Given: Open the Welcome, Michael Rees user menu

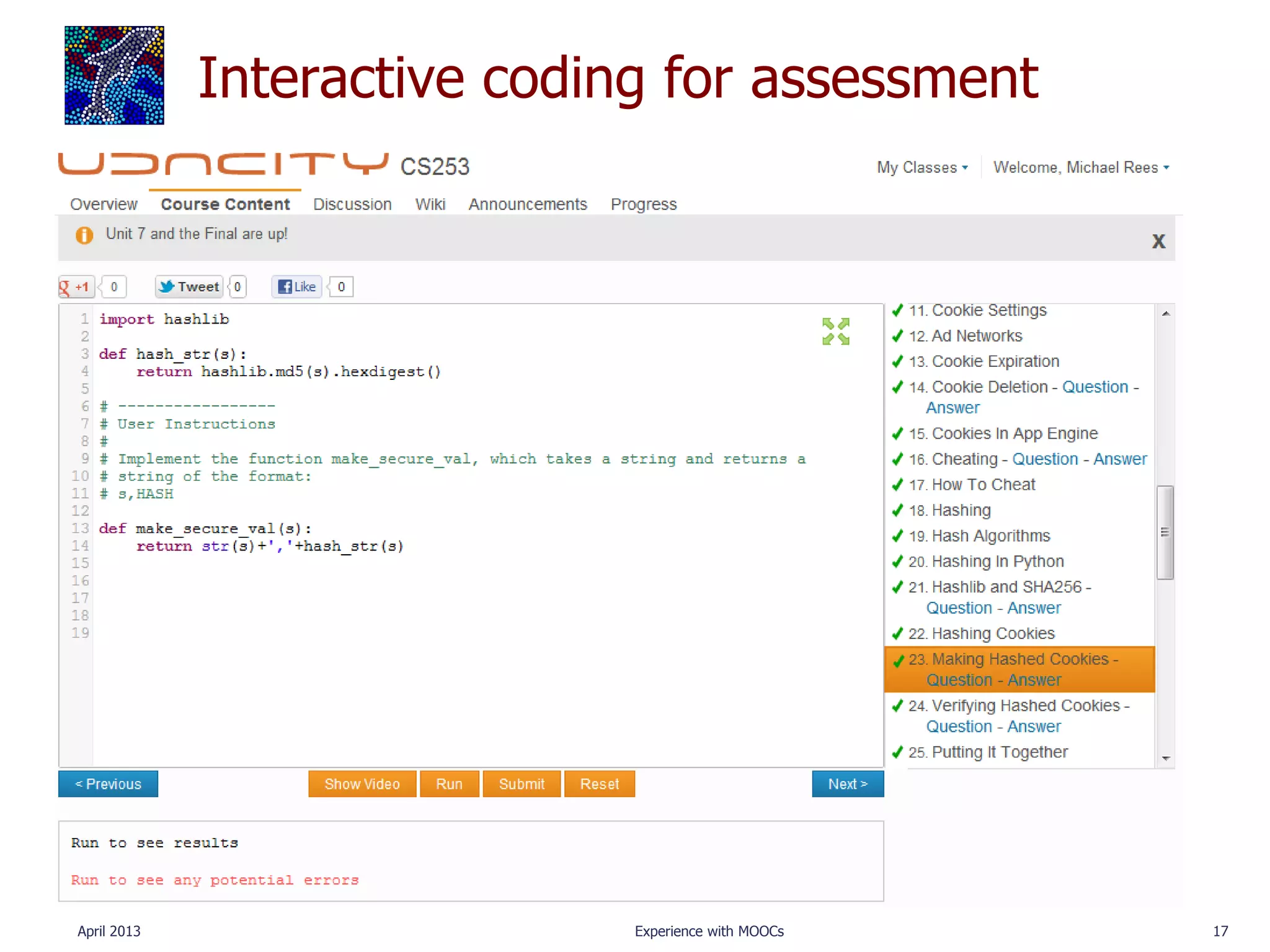Looking at the screenshot, I should (1081, 167).
